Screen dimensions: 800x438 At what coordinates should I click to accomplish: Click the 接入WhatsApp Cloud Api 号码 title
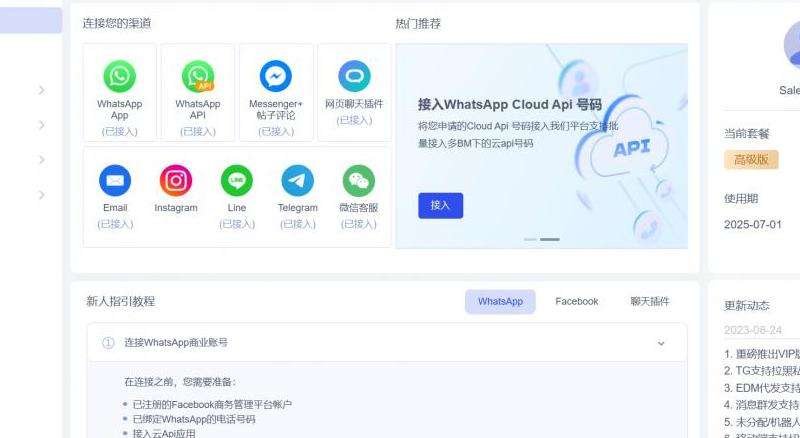pyautogui.click(x=510, y=105)
